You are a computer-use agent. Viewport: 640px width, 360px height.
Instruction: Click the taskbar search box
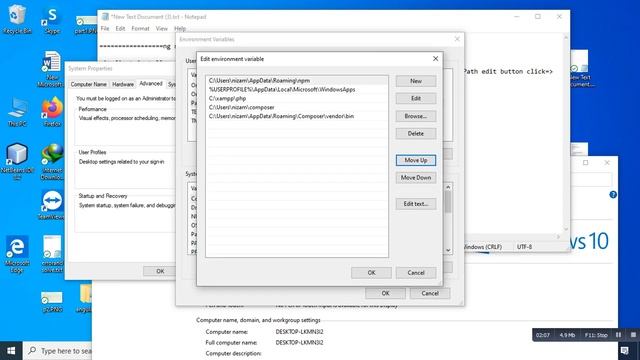(58, 351)
